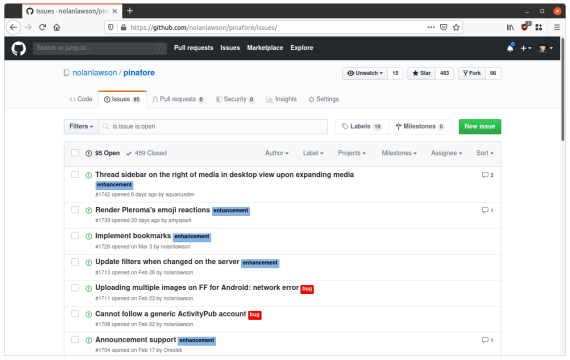This screenshot has width=570, height=360.
Task: Check the Render Pleroma's emoji reactions checkbox
Action: [x=75, y=210]
